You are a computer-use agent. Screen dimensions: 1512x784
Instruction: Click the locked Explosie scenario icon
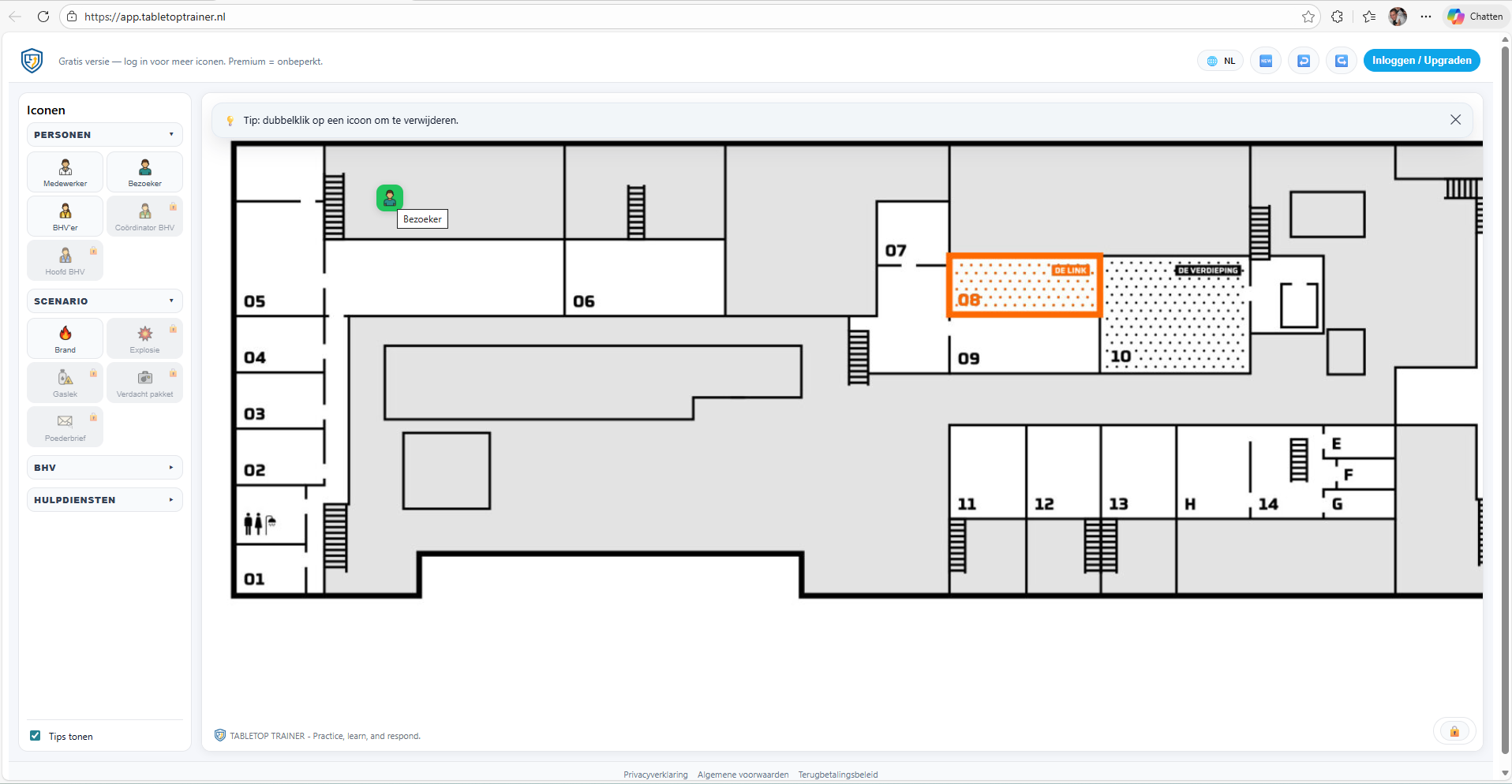[144, 338]
